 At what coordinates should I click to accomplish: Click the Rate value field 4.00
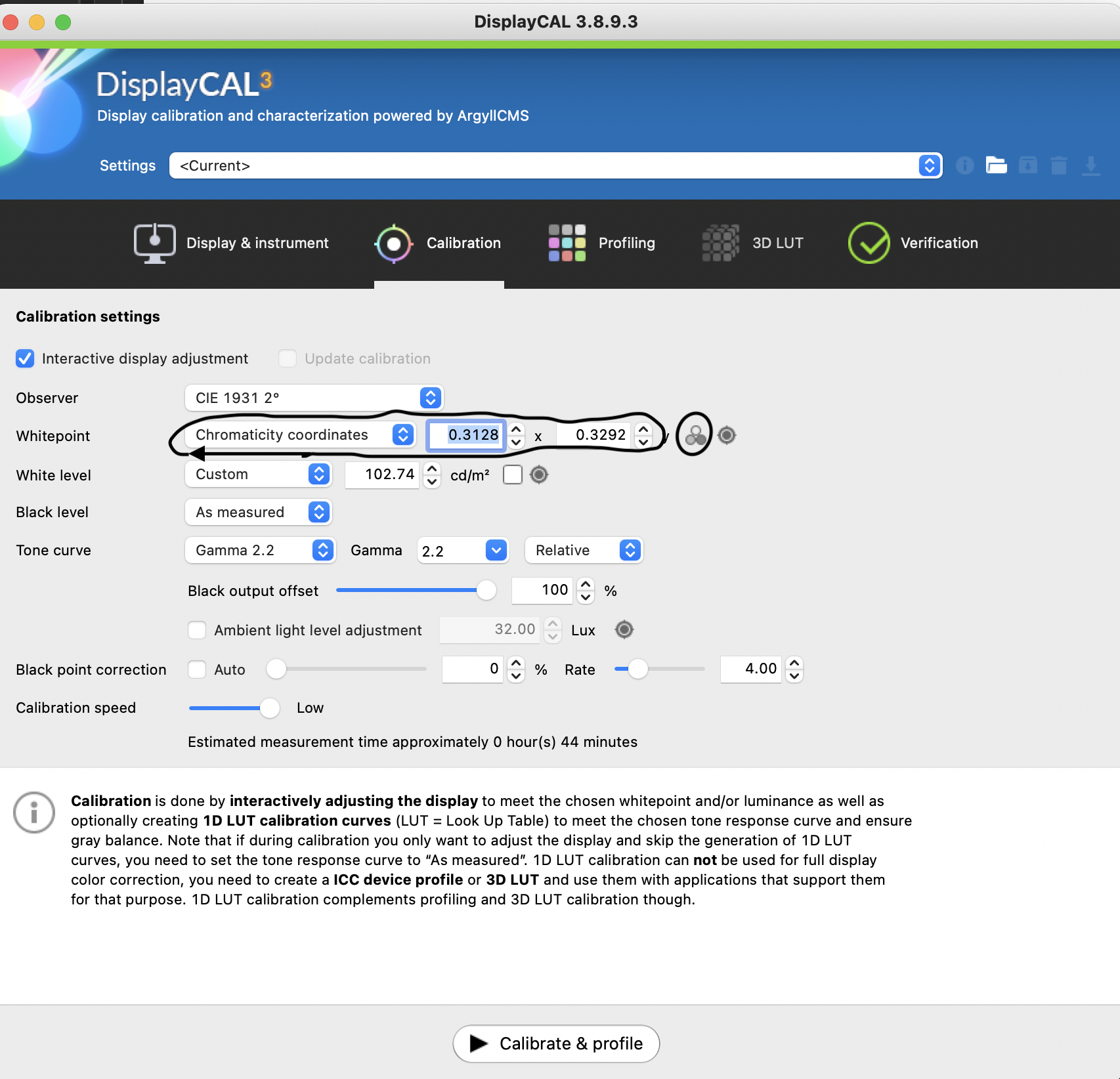[x=751, y=669]
